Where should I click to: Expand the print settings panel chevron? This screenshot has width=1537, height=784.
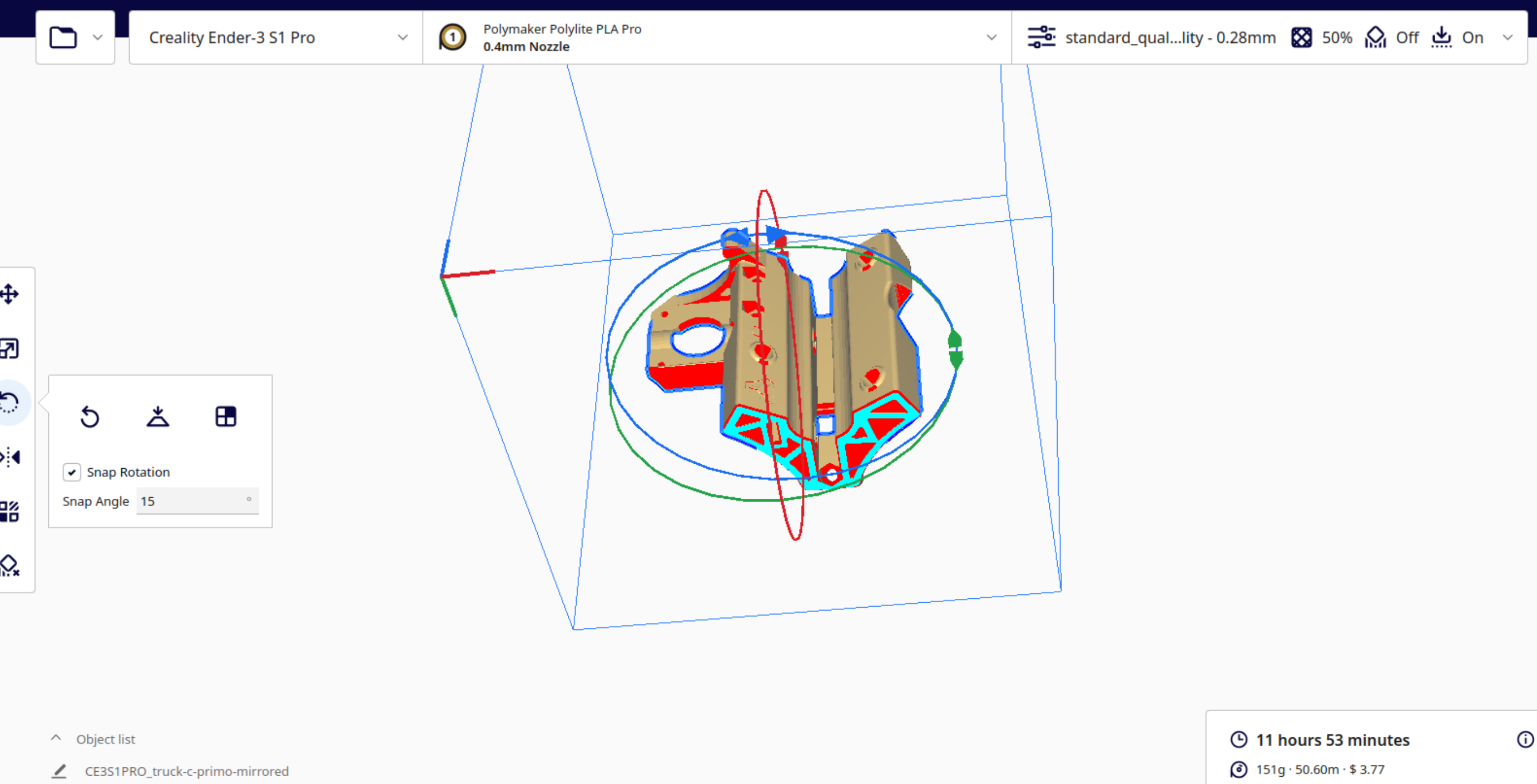pos(1507,38)
